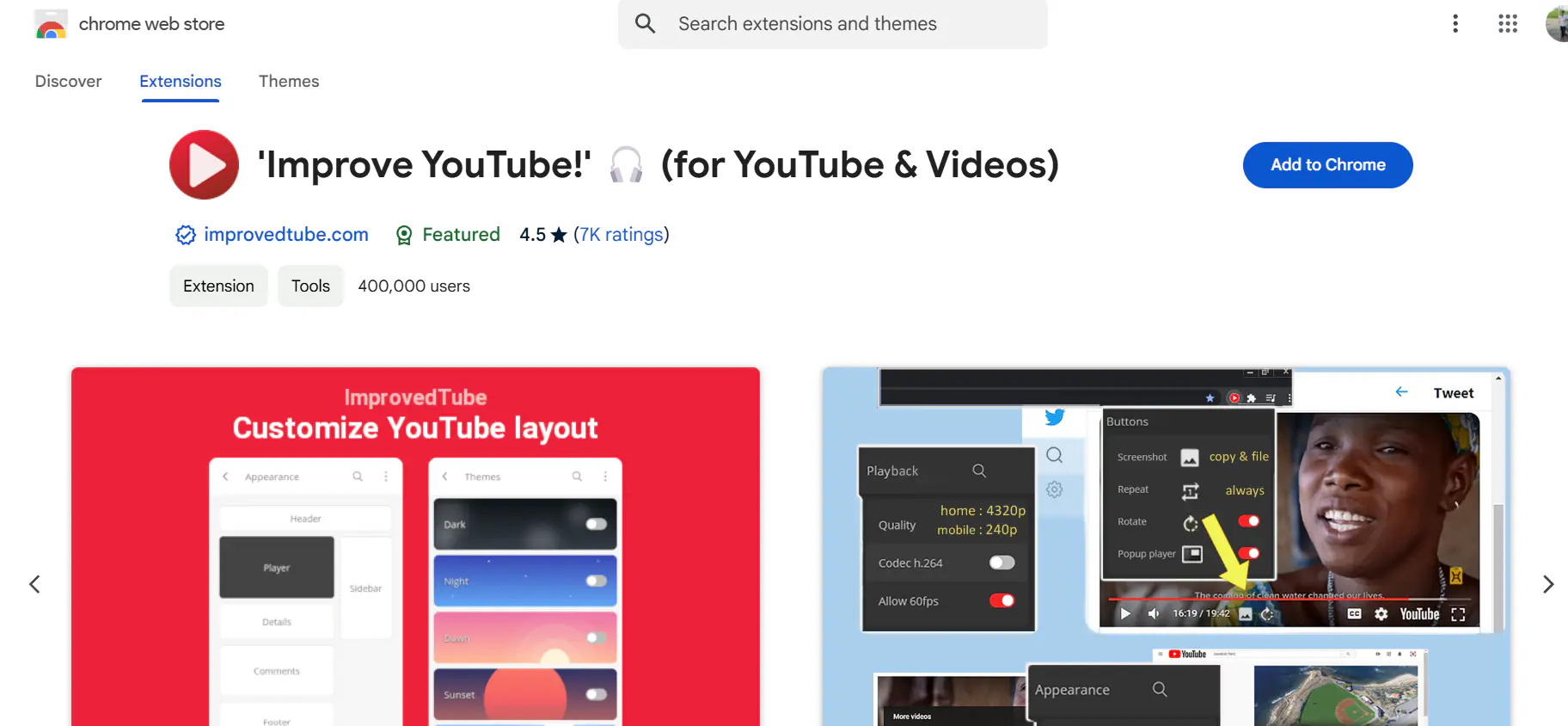This screenshot has height=726, width=1568.
Task: Toggle the Dawn theme switch in screenshot
Action: pyautogui.click(x=596, y=637)
